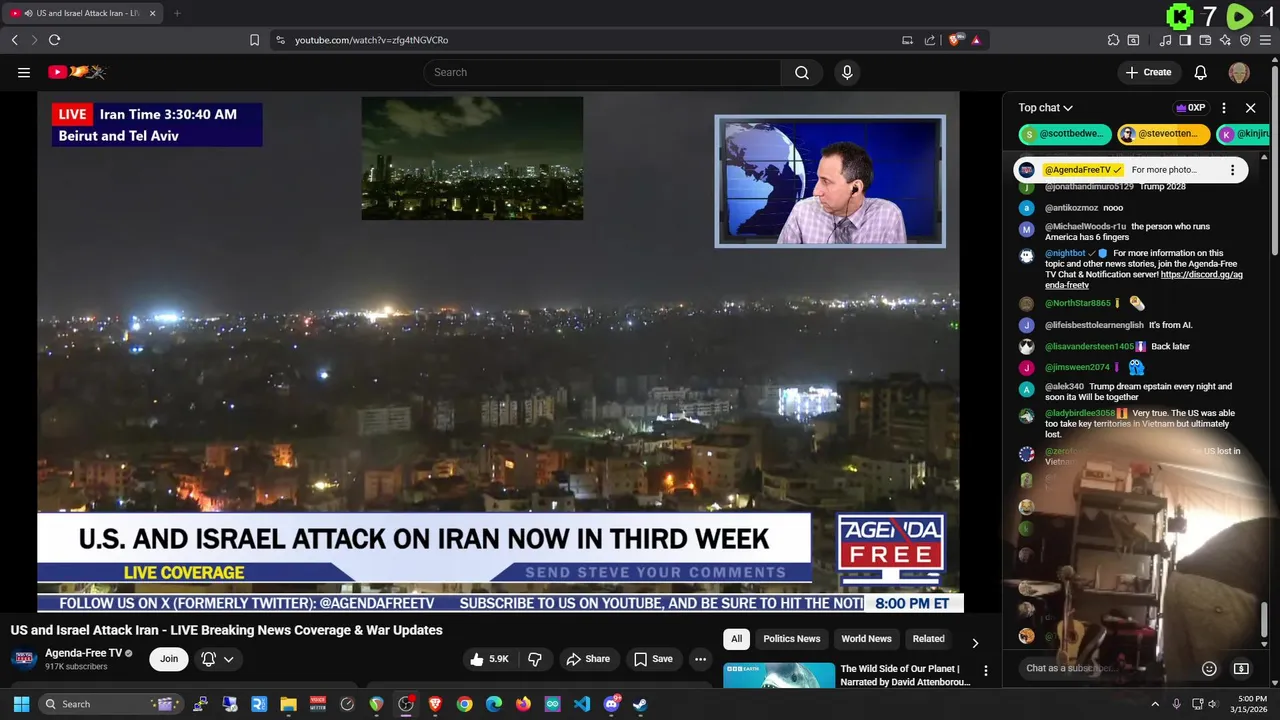Open Brave Shields lion icon
1280x720 pixels.
coord(956,40)
